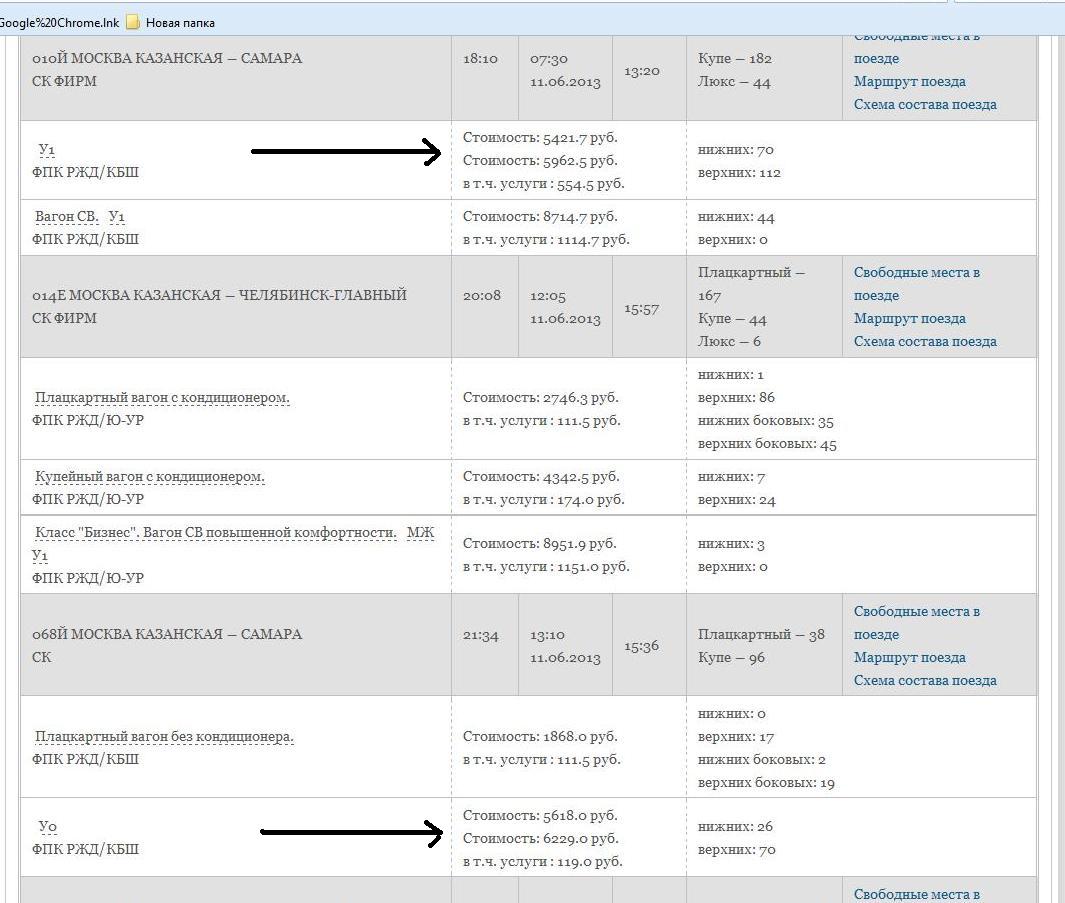Click "У1" label next to Вагон СВ
Image resolution: width=1065 pixels, height=903 pixels.
pyautogui.click(x=117, y=216)
